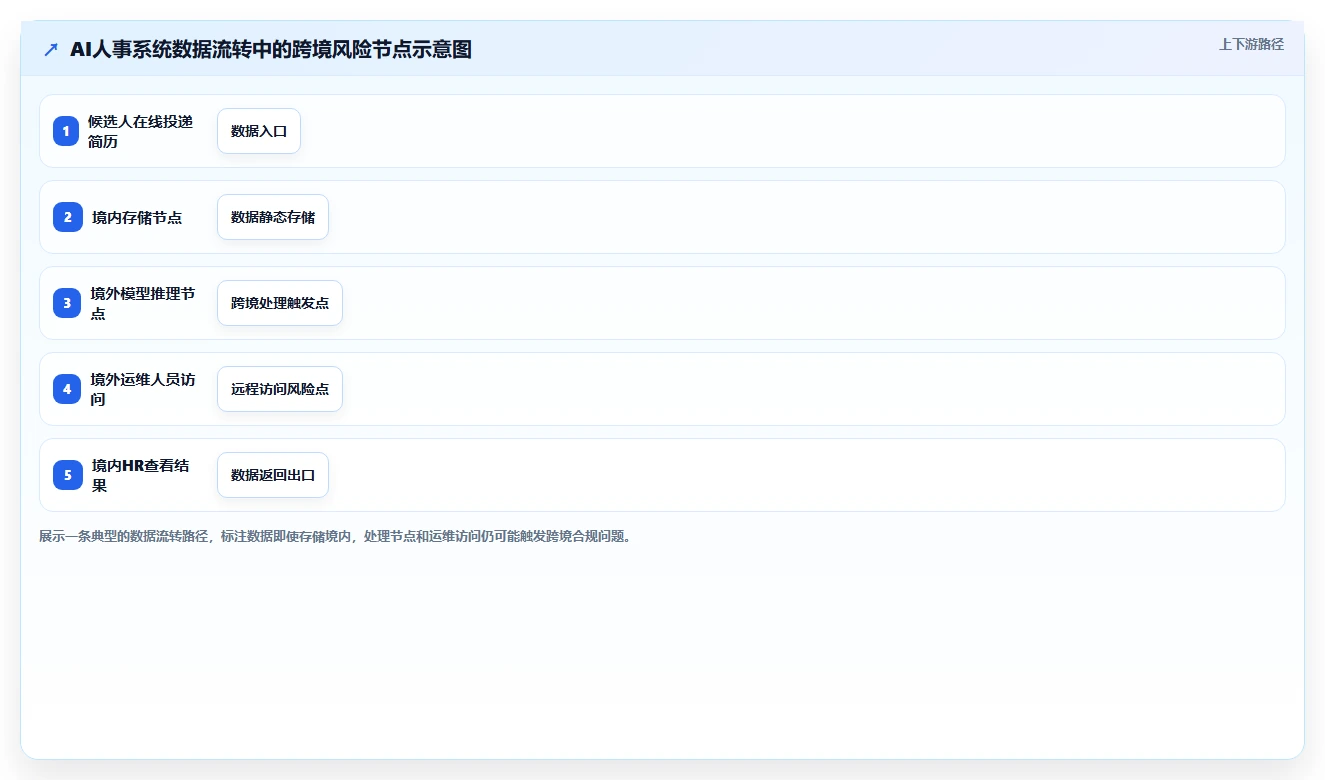Click the step 3 number badge
Viewport: 1325px width, 780px height.
[67, 303]
